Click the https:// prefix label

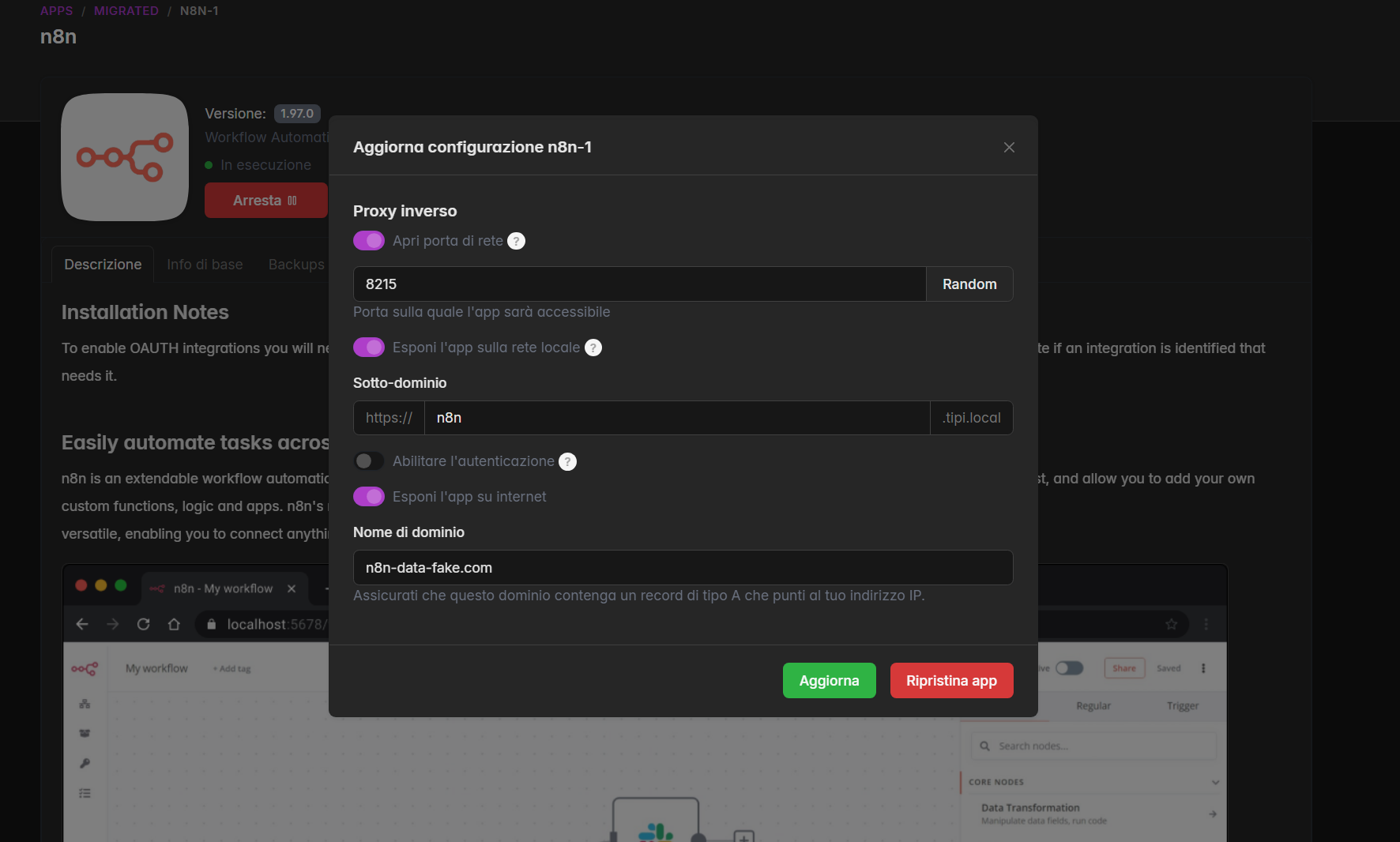click(x=389, y=418)
